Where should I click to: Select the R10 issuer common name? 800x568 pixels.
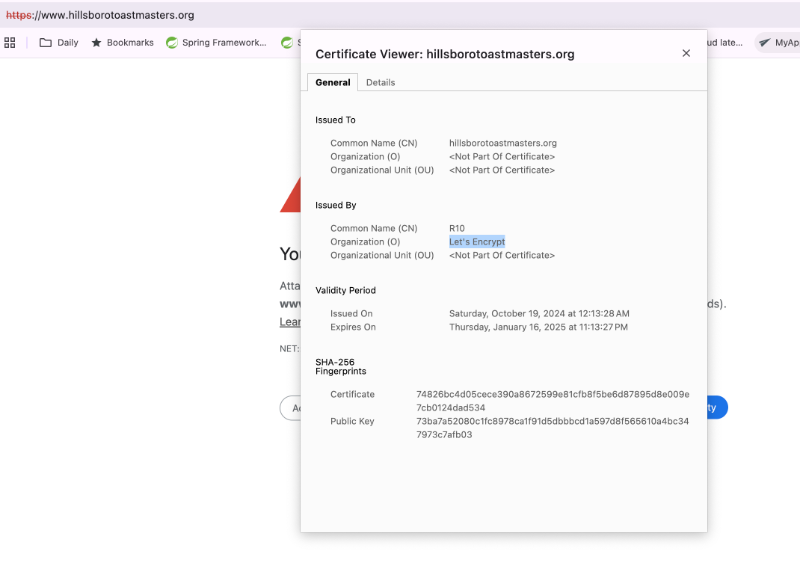coord(457,228)
